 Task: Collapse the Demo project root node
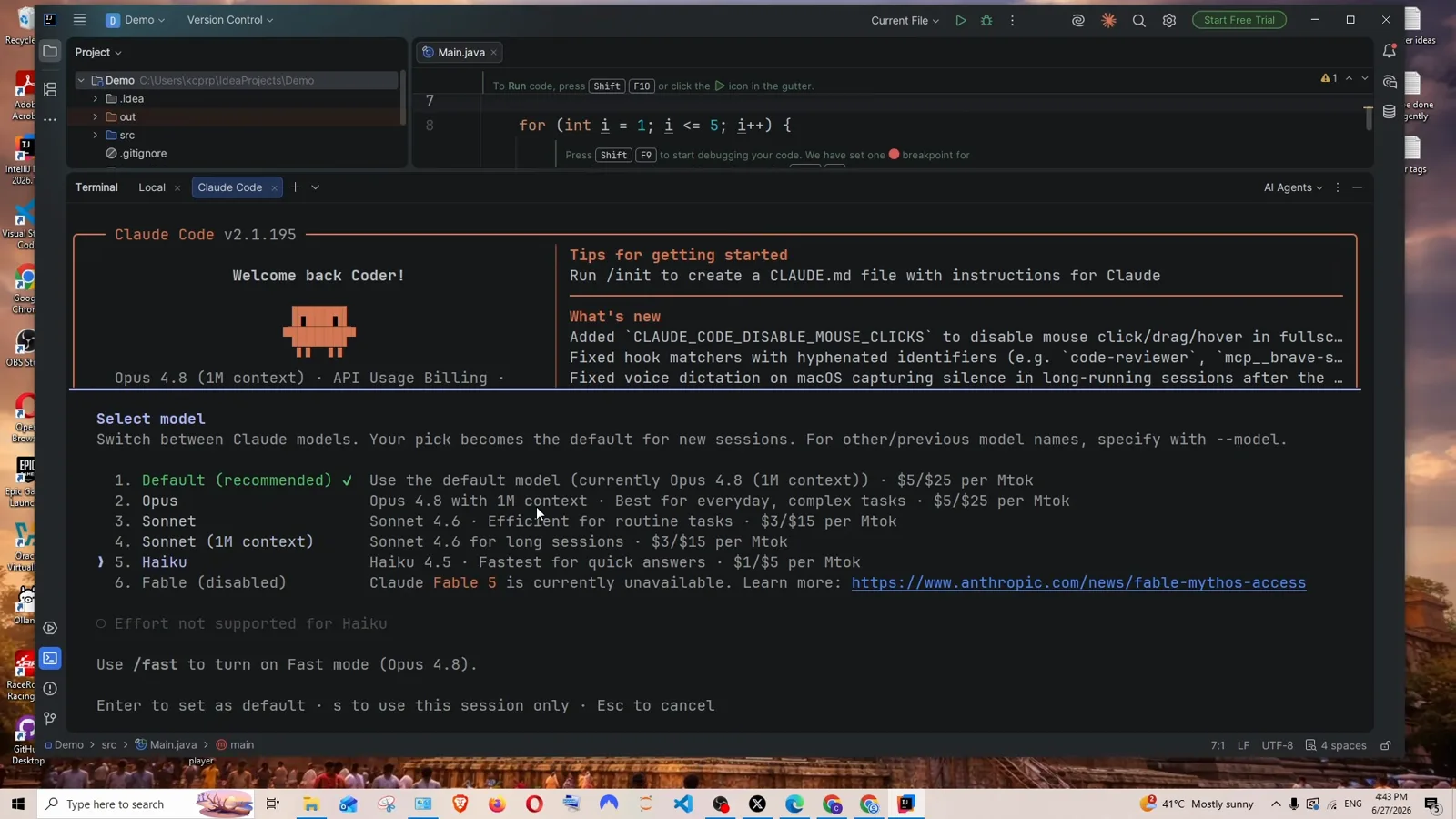pos(81,80)
